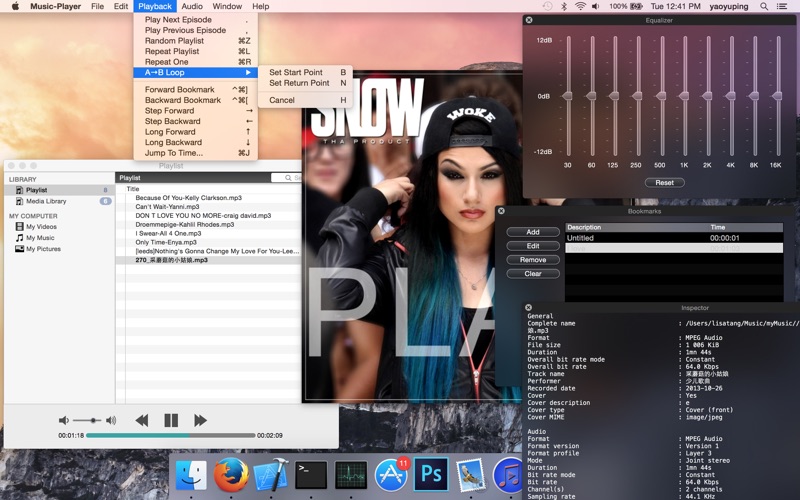
Task: Click A→B Loop submenu item
Action: coord(195,72)
